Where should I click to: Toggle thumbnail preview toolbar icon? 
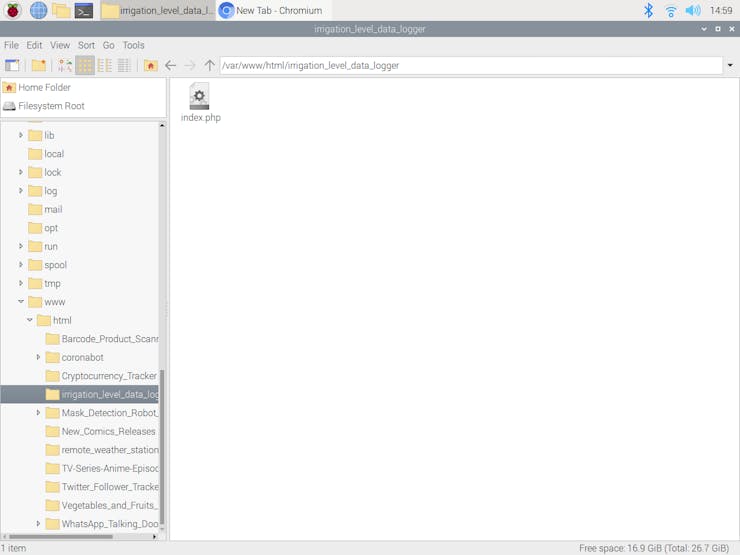click(65, 66)
